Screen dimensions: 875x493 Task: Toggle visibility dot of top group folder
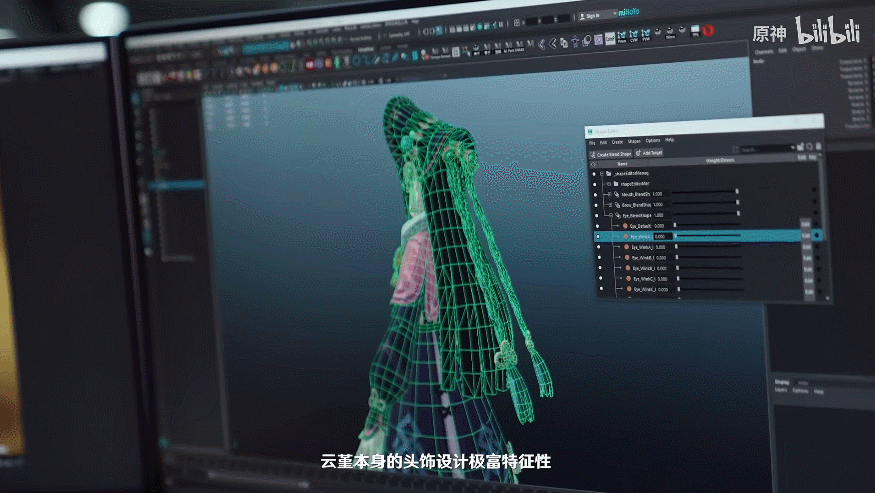pyautogui.click(x=594, y=174)
